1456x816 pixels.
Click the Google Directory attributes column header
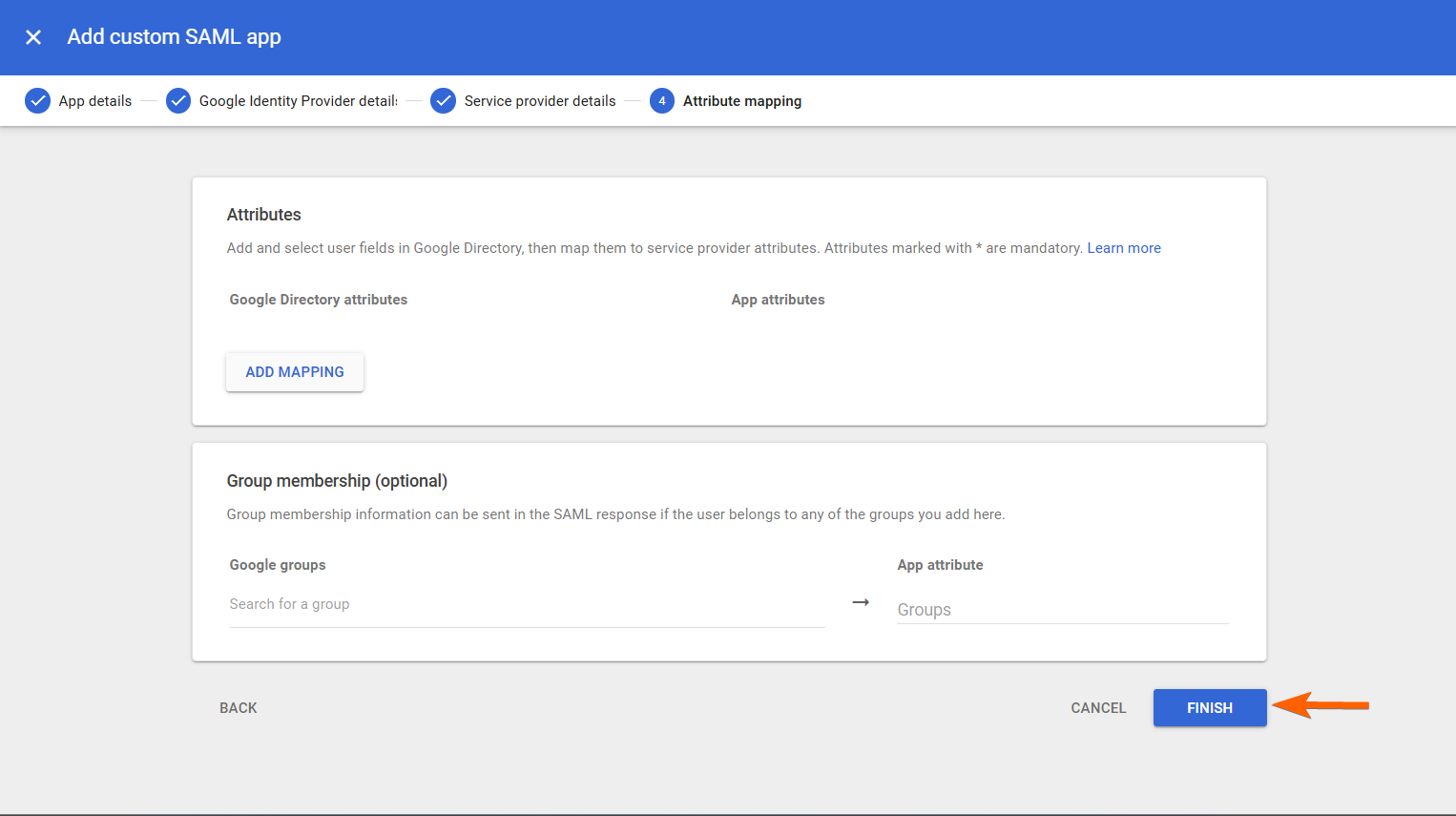coord(319,300)
